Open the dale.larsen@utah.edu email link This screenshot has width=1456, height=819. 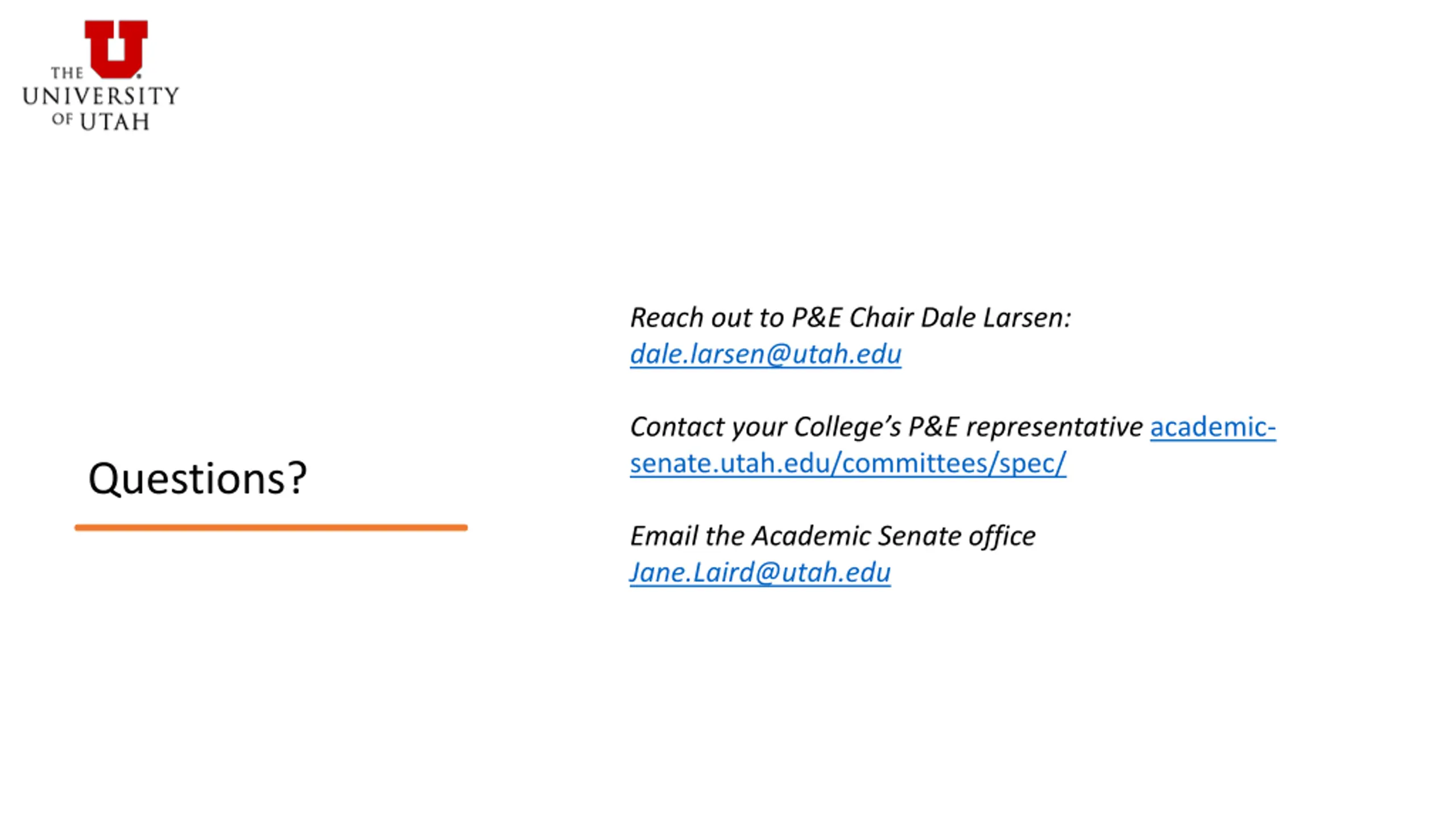766,354
